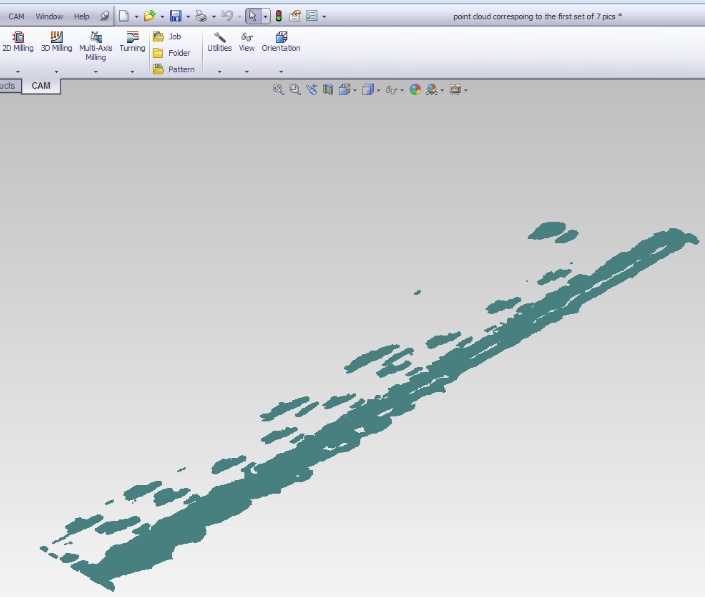Expand the Open file dropdown arrow
This screenshot has width=705, height=597.
click(x=162, y=17)
